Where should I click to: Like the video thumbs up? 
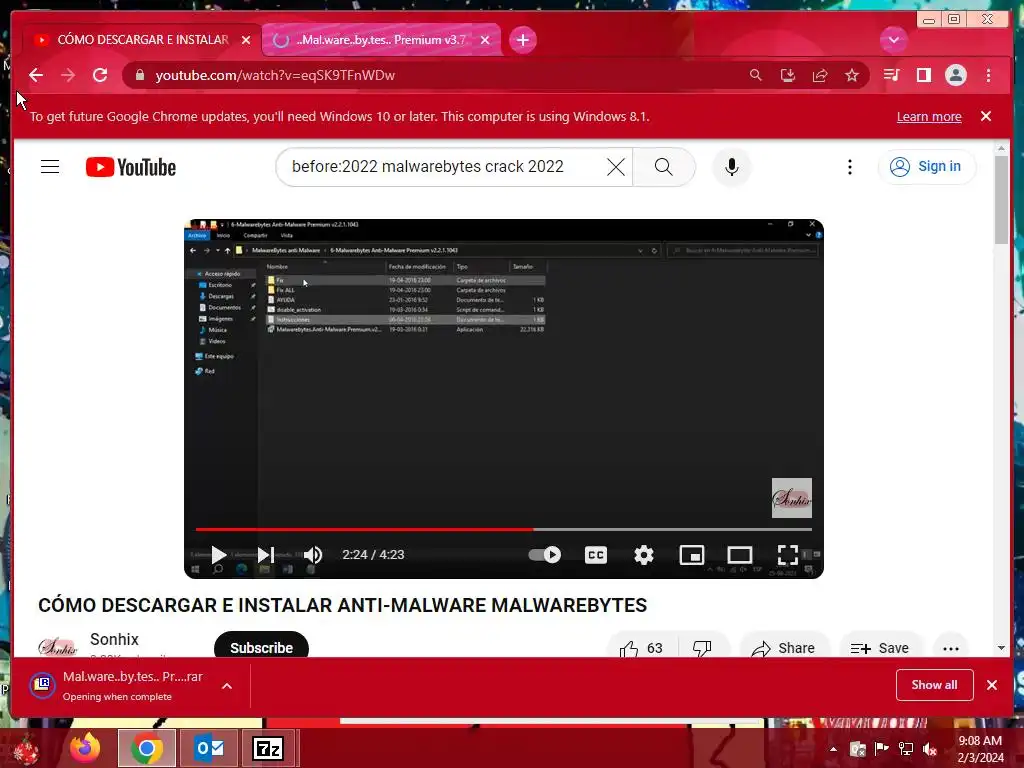click(641, 648)
